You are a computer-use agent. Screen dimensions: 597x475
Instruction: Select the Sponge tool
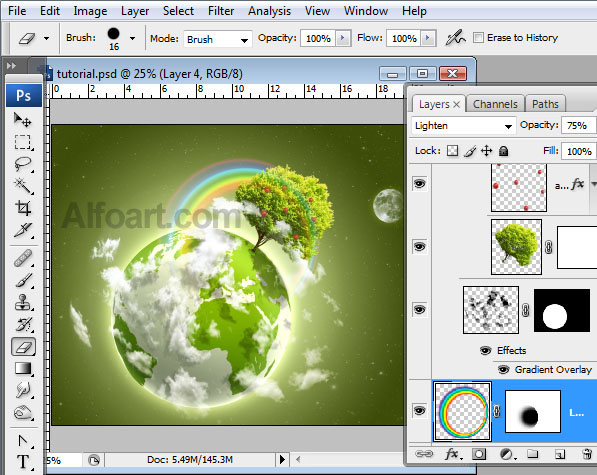23,412
